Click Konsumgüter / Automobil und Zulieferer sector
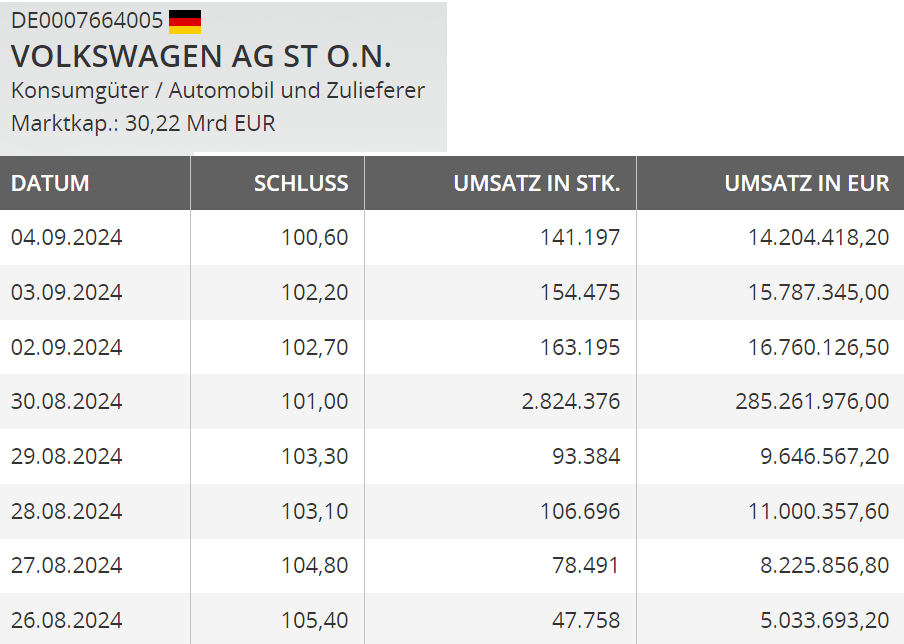Viewport: 904px width, 644px height. tap(218, 90)
